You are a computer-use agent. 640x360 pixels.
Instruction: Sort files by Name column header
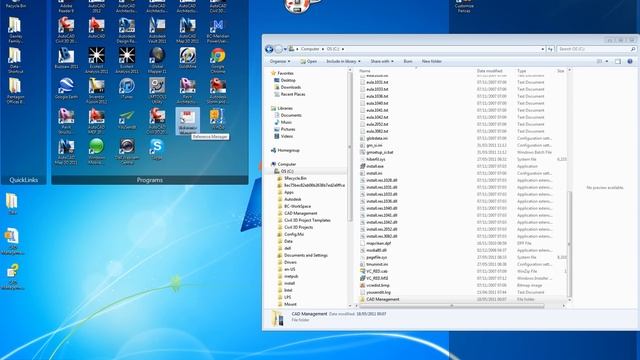coord(364,71)
